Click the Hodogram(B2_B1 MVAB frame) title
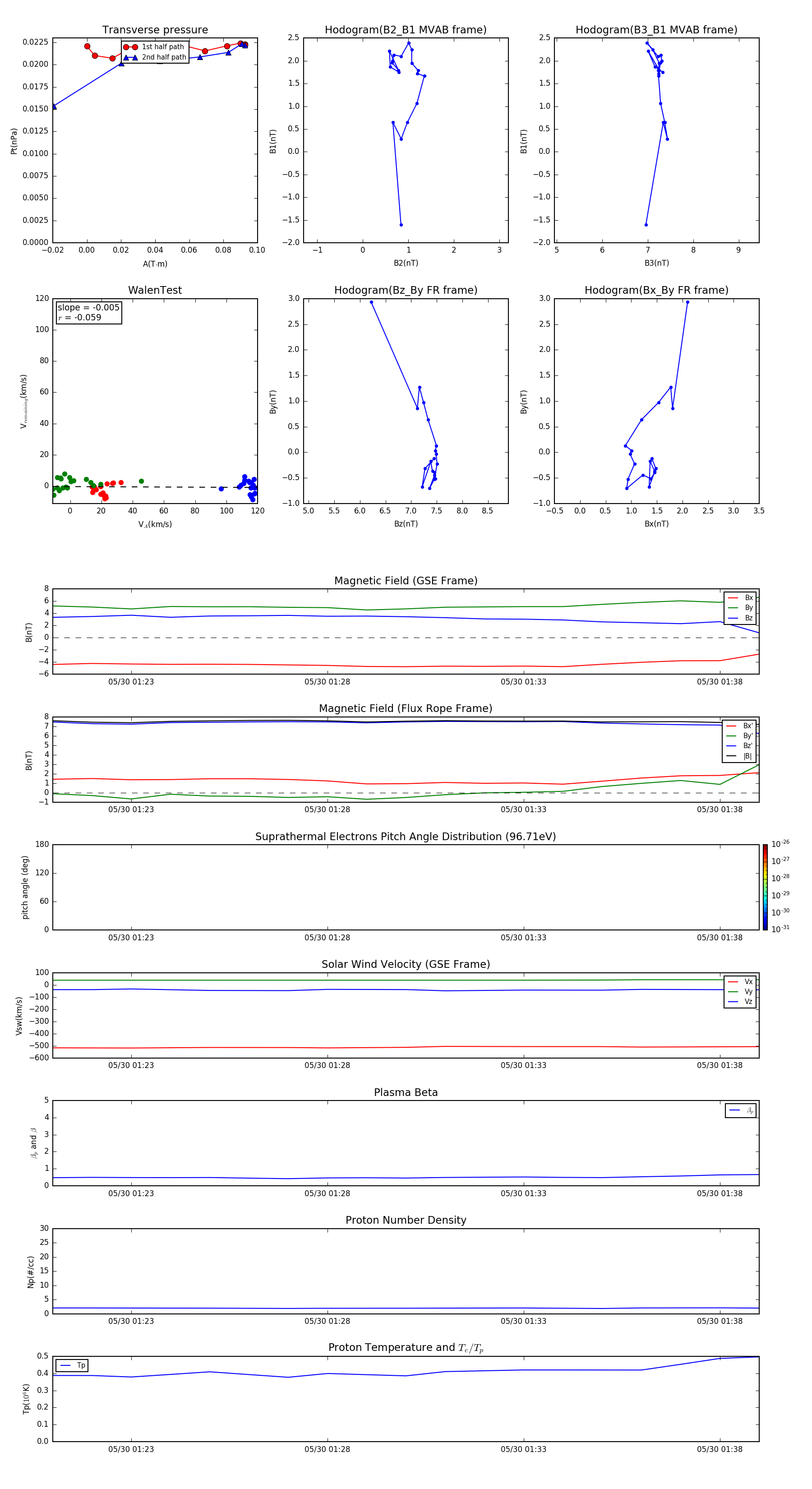Screen dimensions: 812x1489 pos(405,30)
